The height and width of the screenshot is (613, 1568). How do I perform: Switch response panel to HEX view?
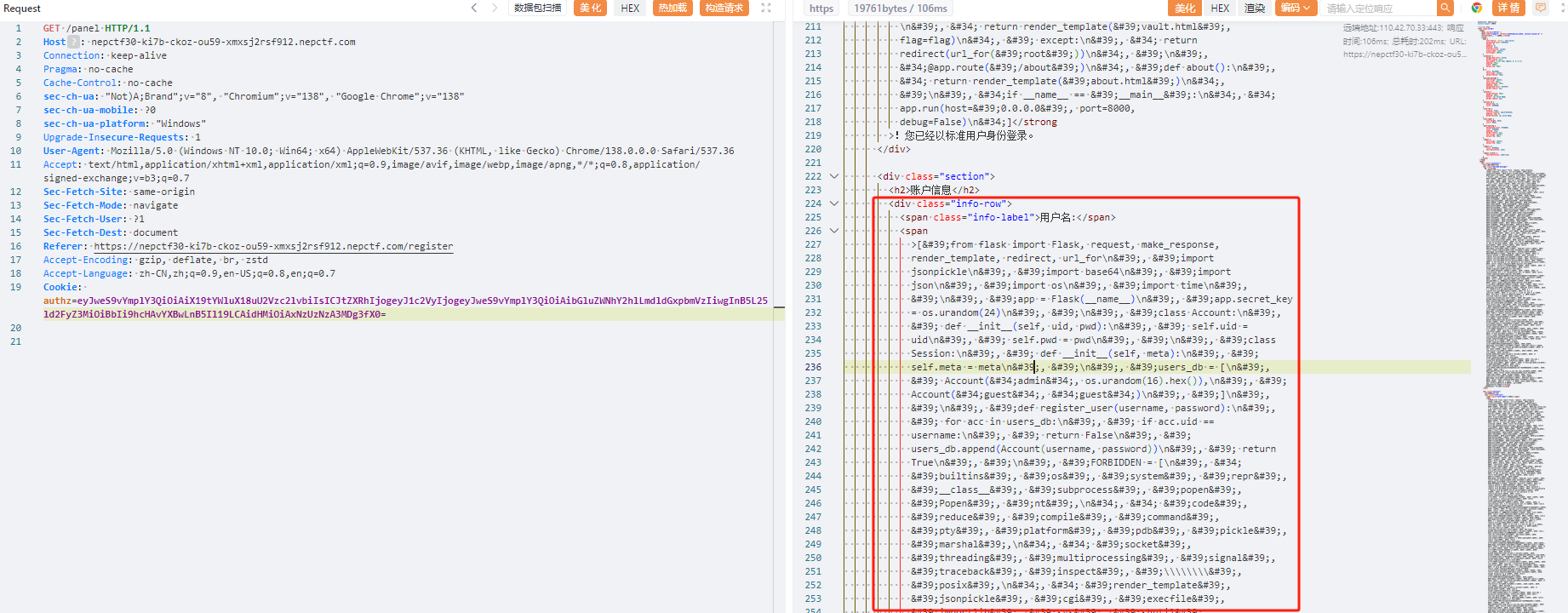pyautogui.click(x=1220, y=8)
